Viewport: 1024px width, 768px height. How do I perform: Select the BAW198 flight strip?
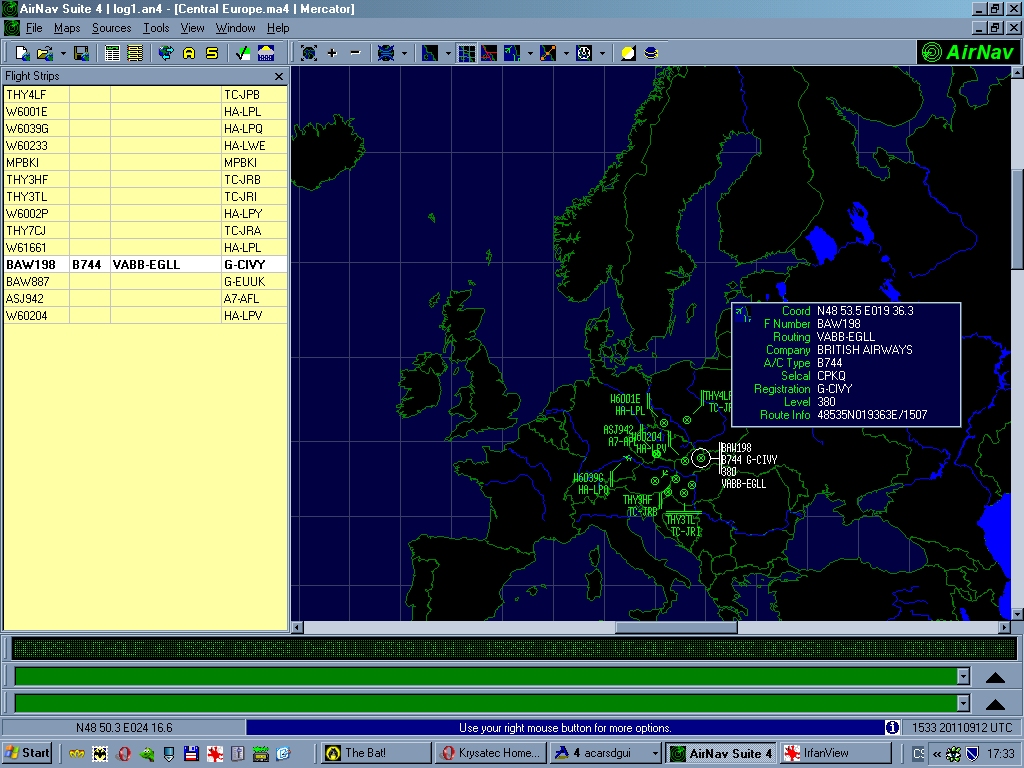click(145, 264)
